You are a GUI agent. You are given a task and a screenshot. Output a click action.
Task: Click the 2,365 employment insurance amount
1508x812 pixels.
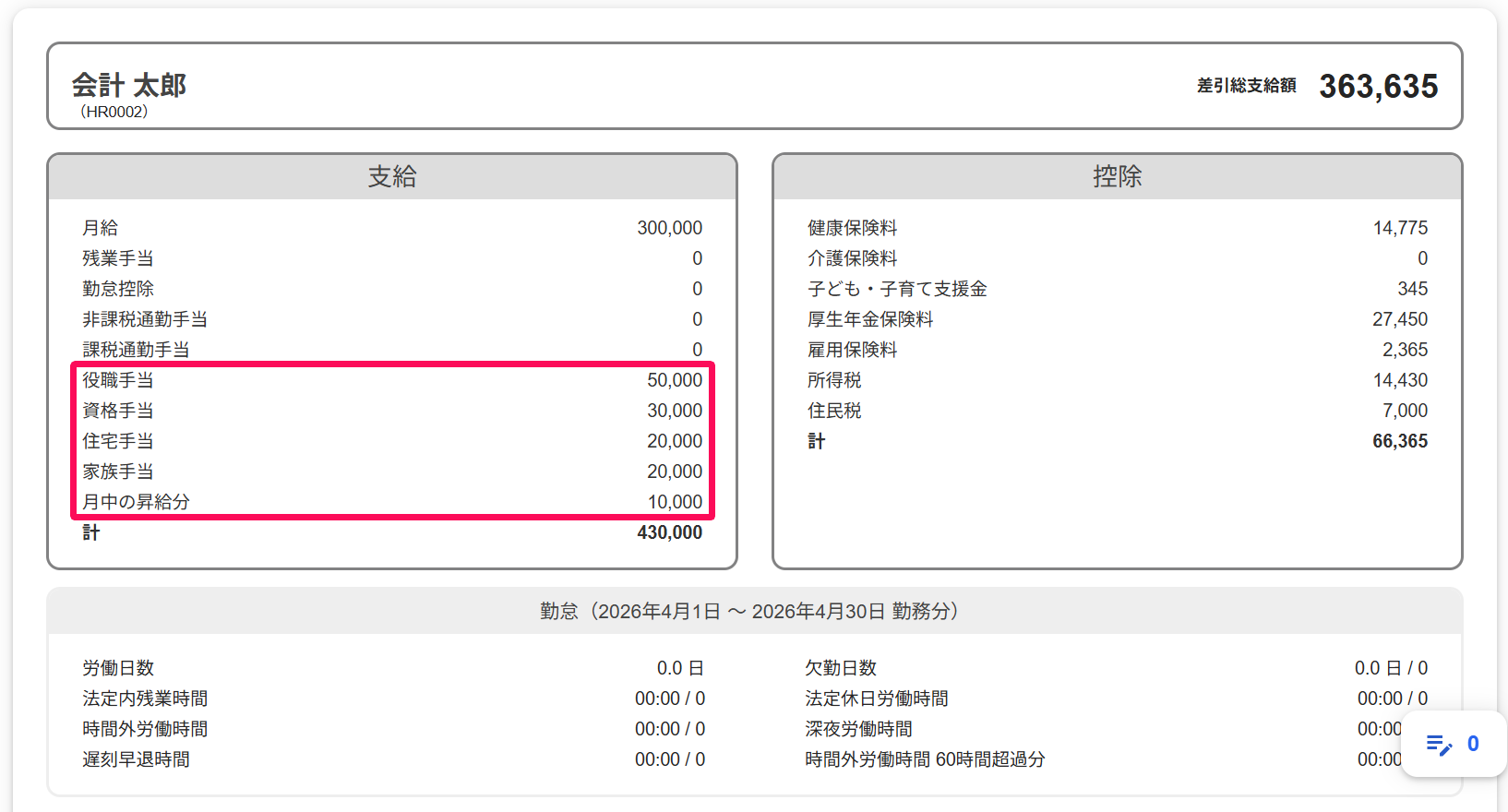[x=1405, y=350]
